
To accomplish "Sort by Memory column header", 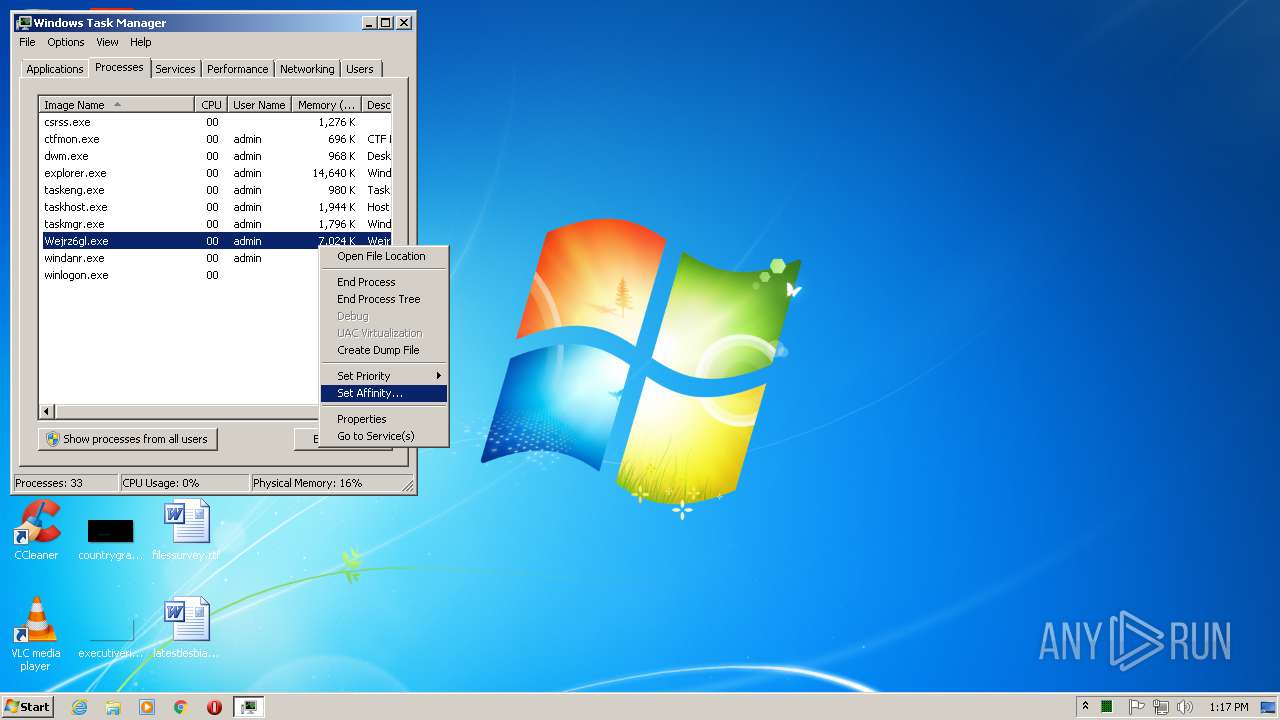I will (x=327, y=105).
